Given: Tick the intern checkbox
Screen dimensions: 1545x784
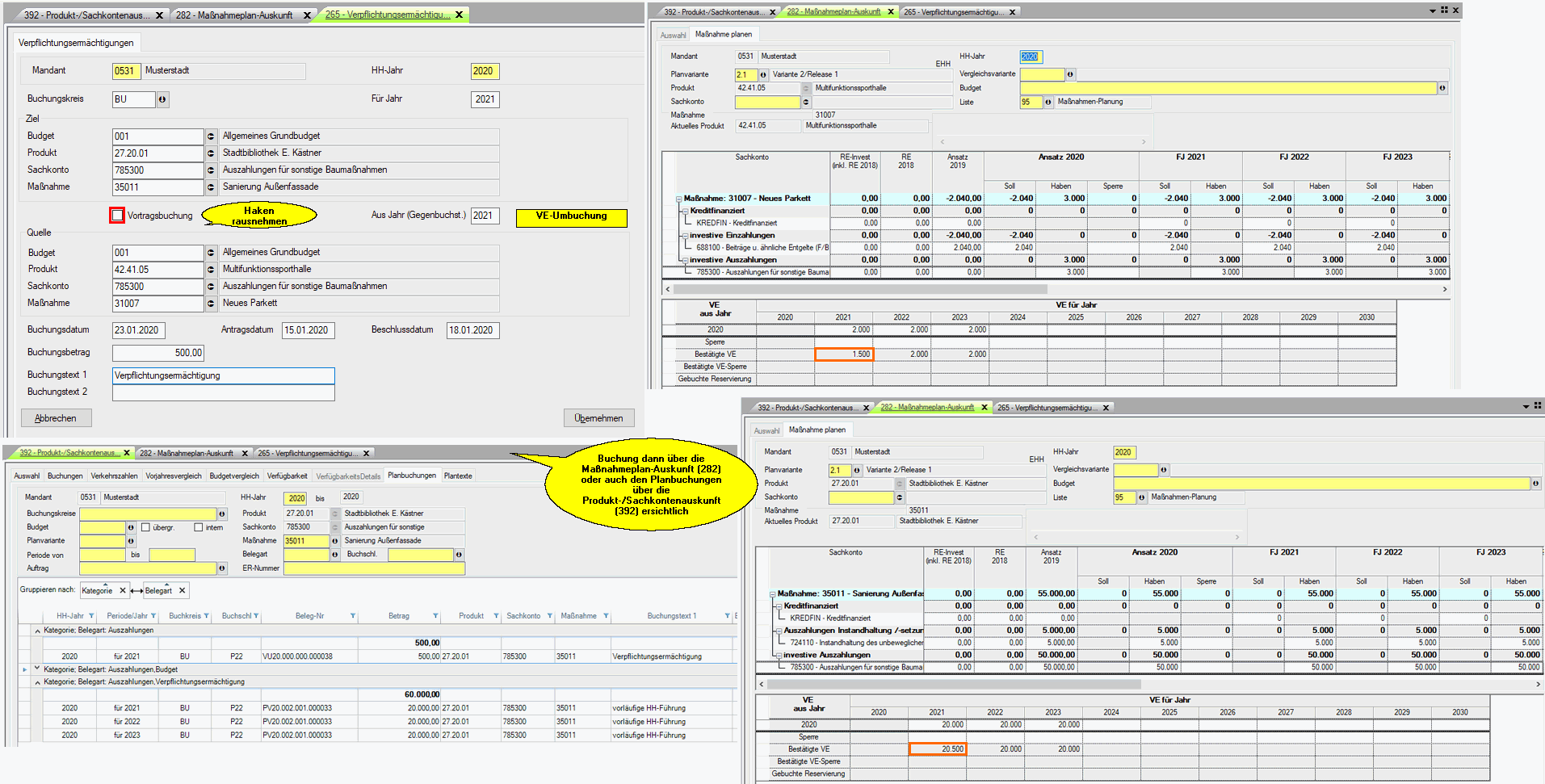Looking at the screenshot, I should click(199, 527).
